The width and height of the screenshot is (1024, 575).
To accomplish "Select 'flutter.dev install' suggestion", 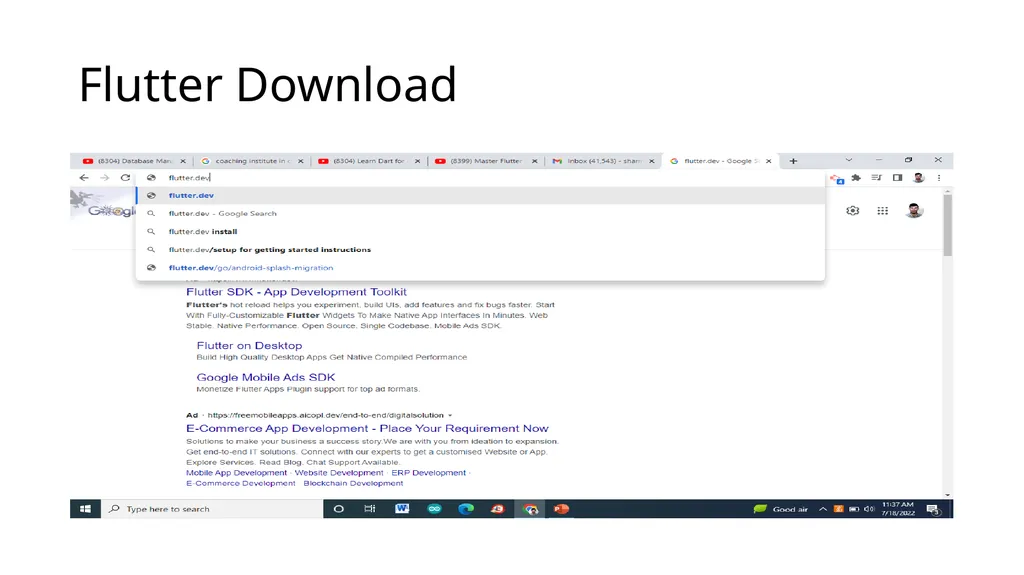I will pyautogui.click(x=481, y=231).
